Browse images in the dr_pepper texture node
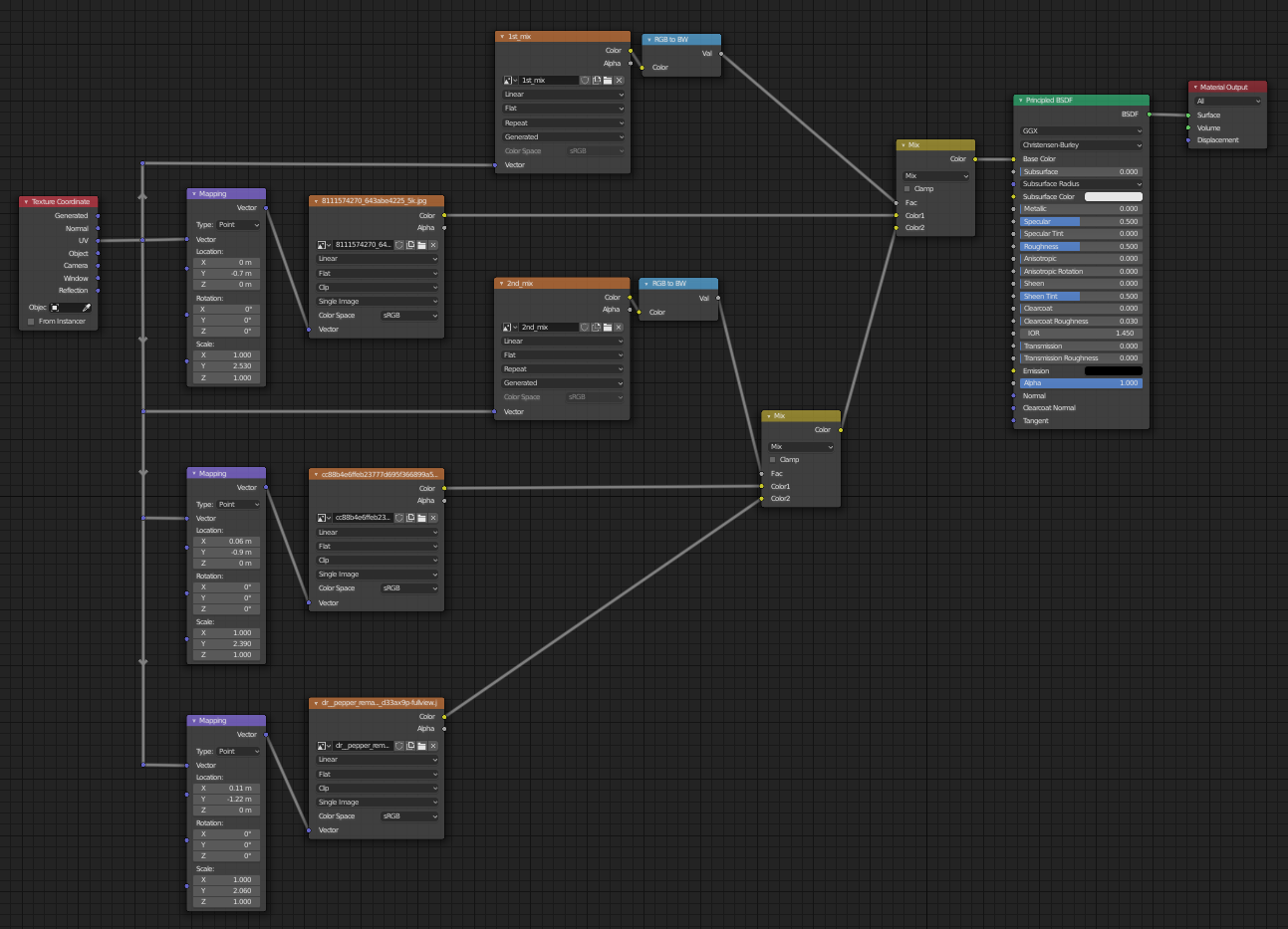This screenshot has height=929, width=1288. pos(324,745)
